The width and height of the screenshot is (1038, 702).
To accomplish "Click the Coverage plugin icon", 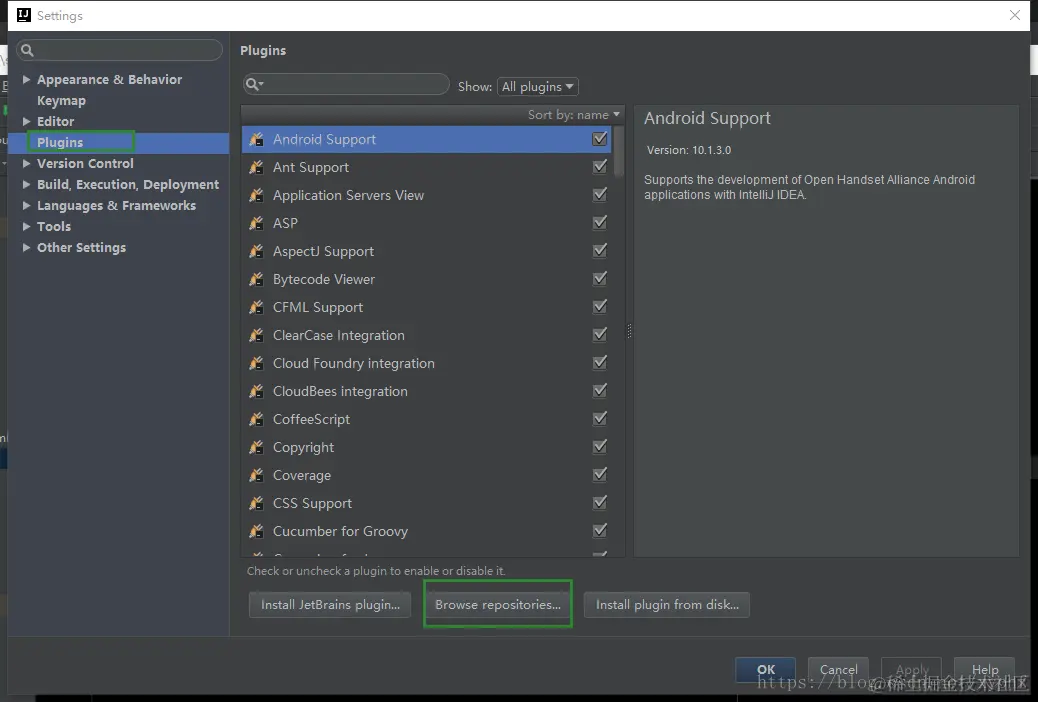I will click(256, 475).
